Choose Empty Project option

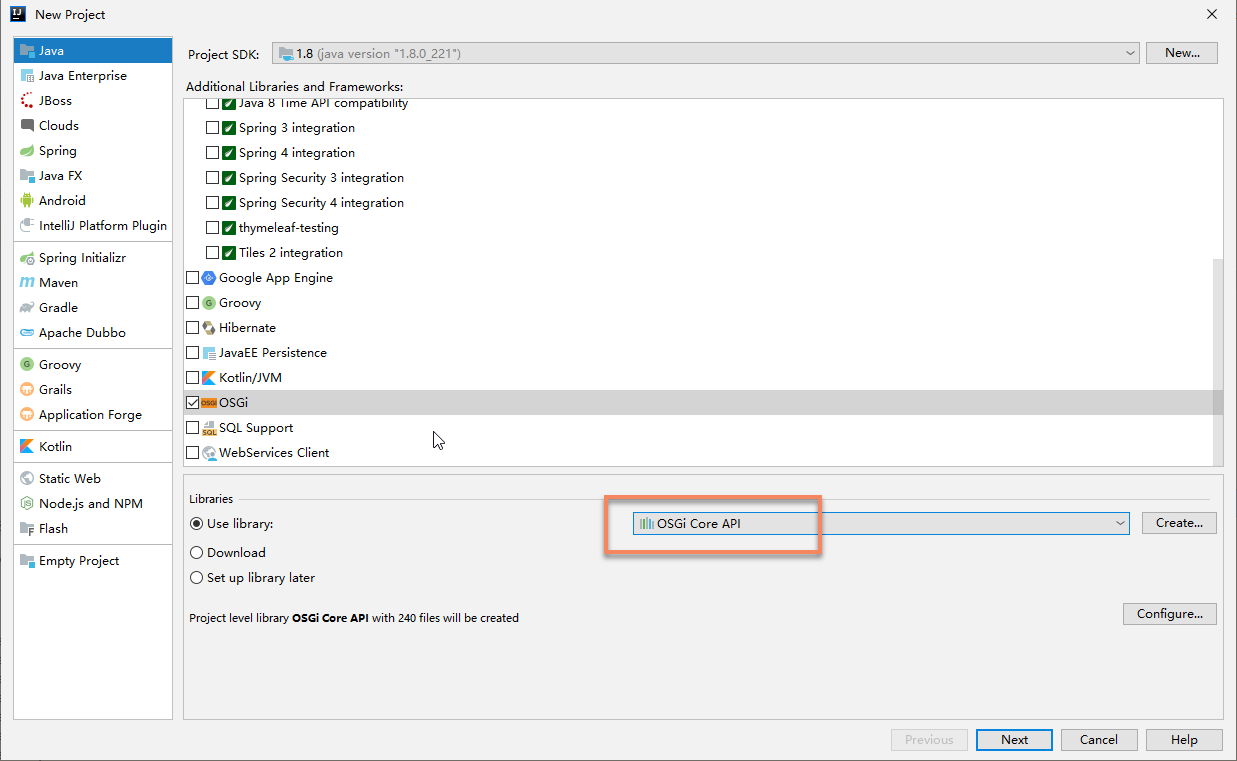pos(93,561)
